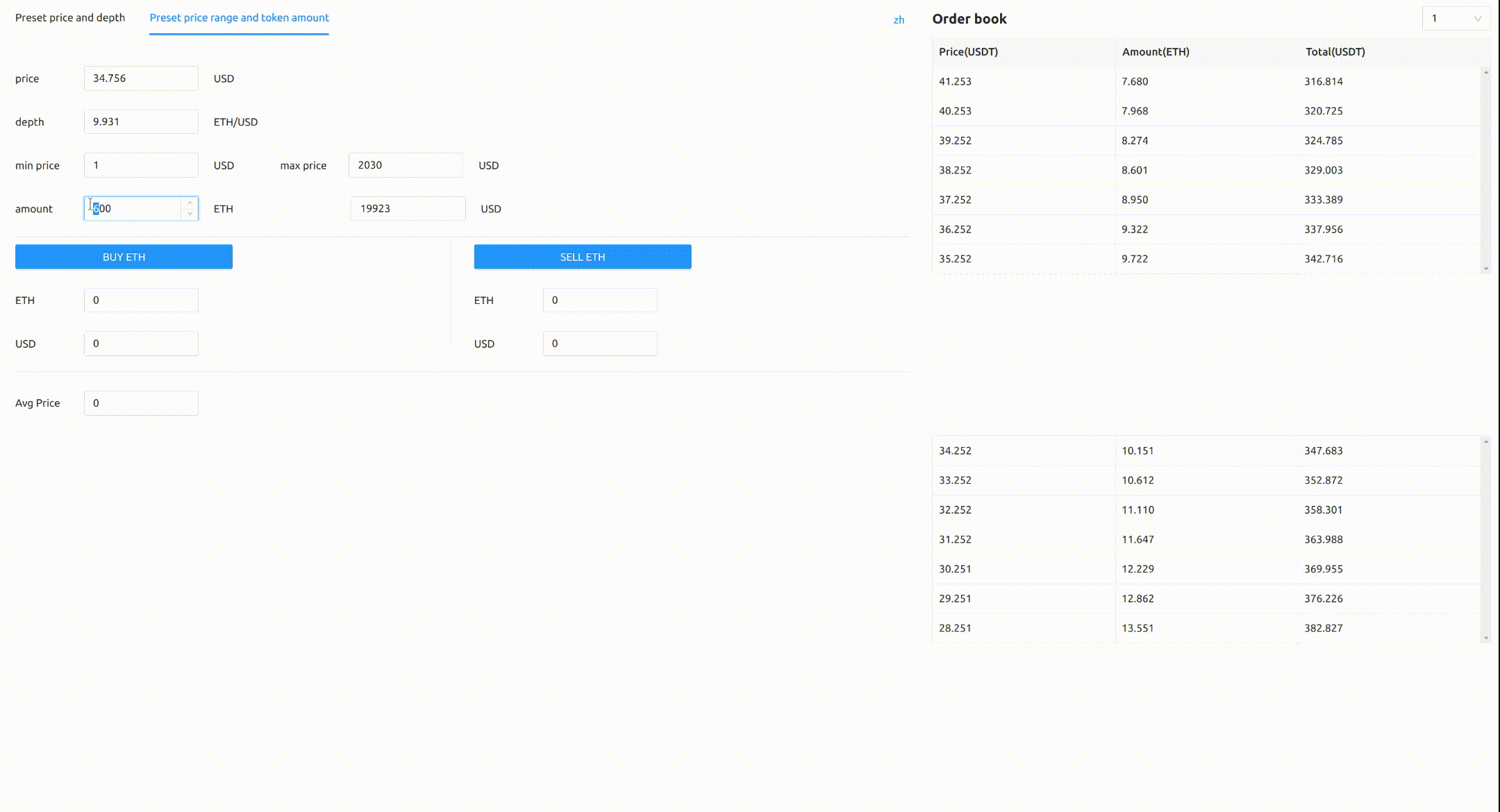
Task: Click the price input showing 34.756
Action: click(x=141, y=78)
